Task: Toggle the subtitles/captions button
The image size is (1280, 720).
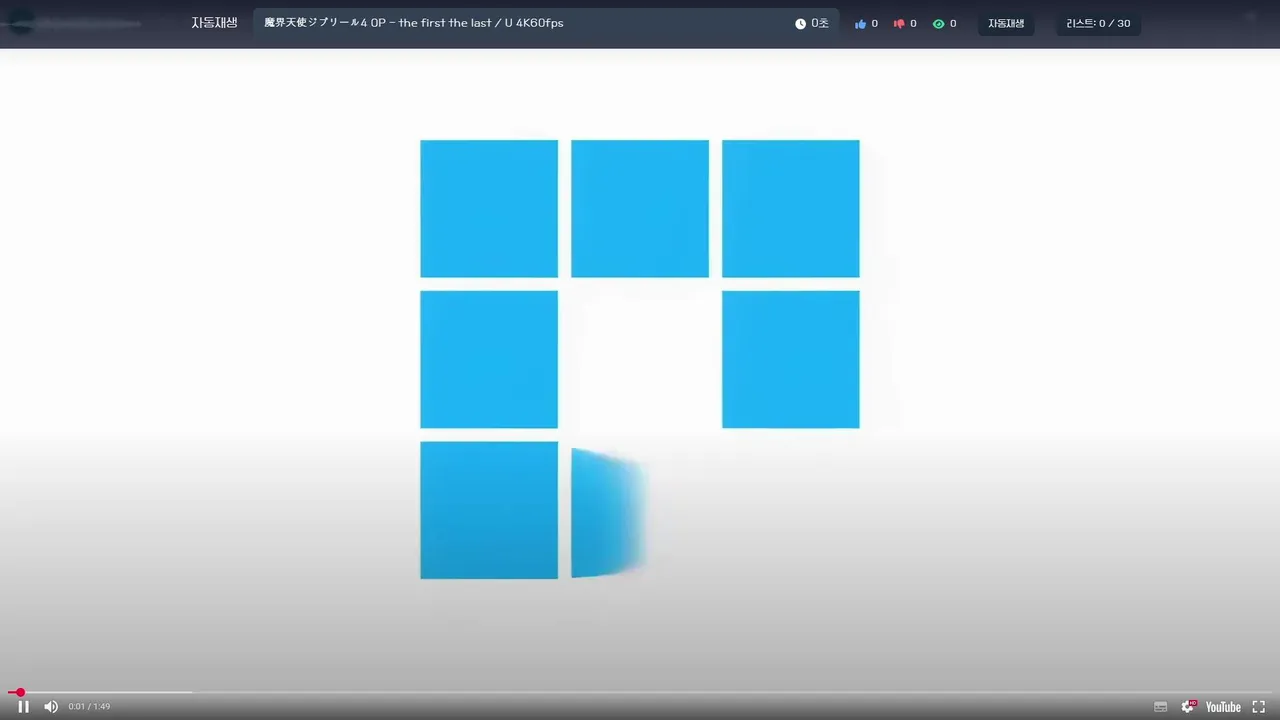Action: [x=1160, y=707]
